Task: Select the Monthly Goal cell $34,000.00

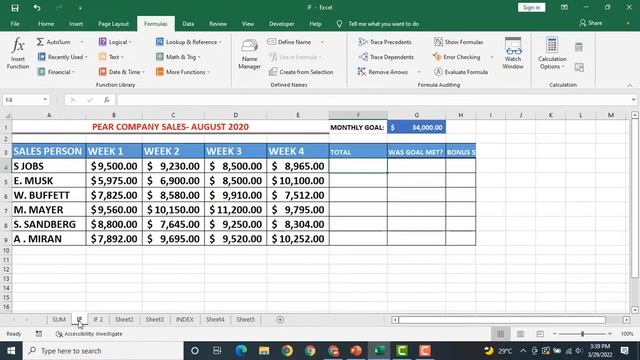Action: tap(416, 127)
